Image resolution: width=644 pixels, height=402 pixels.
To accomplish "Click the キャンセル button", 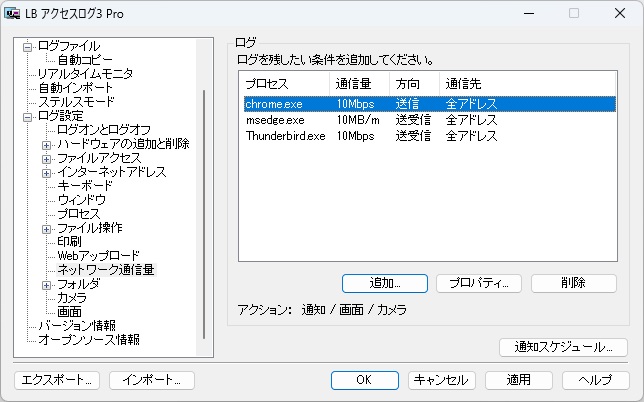I will point(442,380).
